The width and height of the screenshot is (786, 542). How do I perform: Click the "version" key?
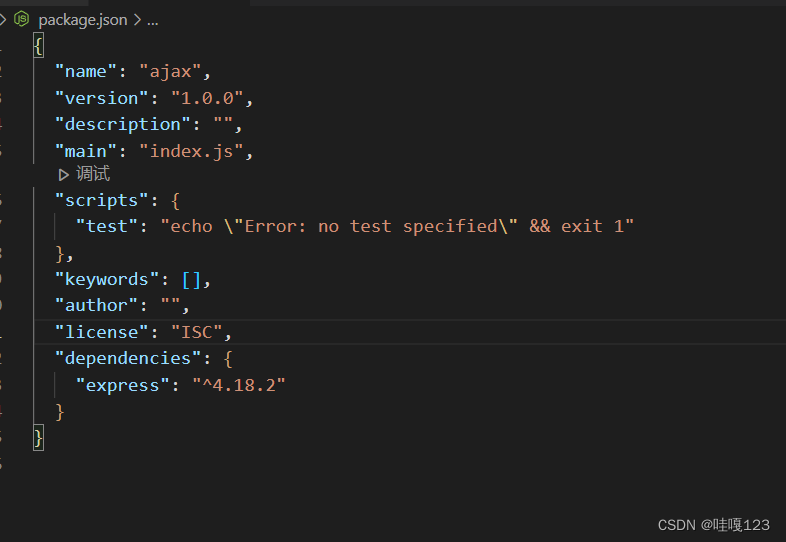[x=102, y=98]
